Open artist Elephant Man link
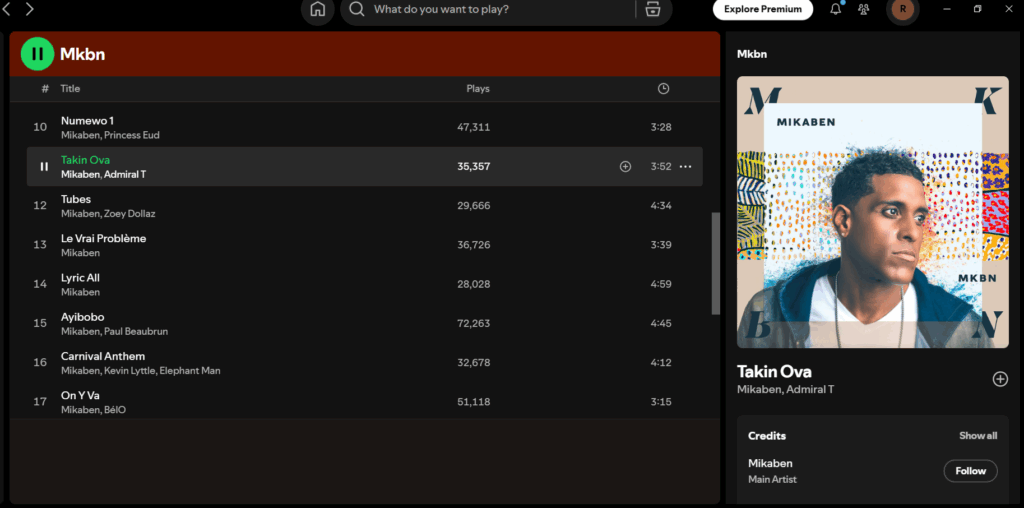1024x508 pixels. pyautogui.click(x=190, y=370)
